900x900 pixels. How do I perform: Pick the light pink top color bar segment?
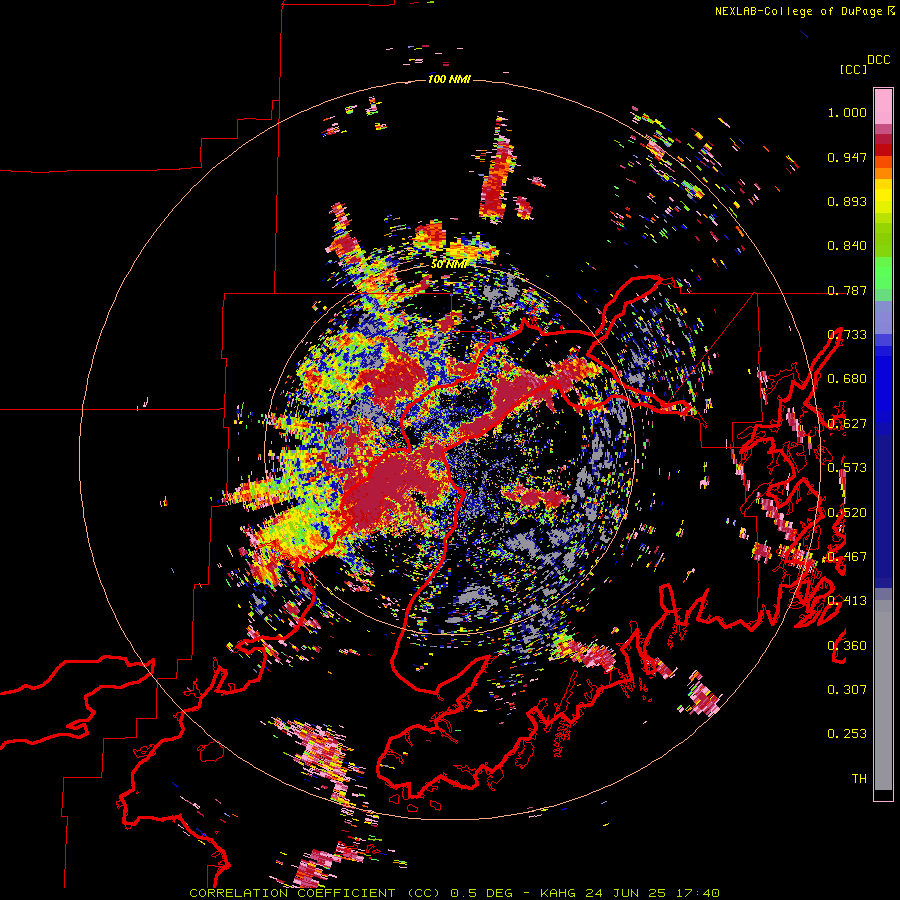click(x=883, y=106)
